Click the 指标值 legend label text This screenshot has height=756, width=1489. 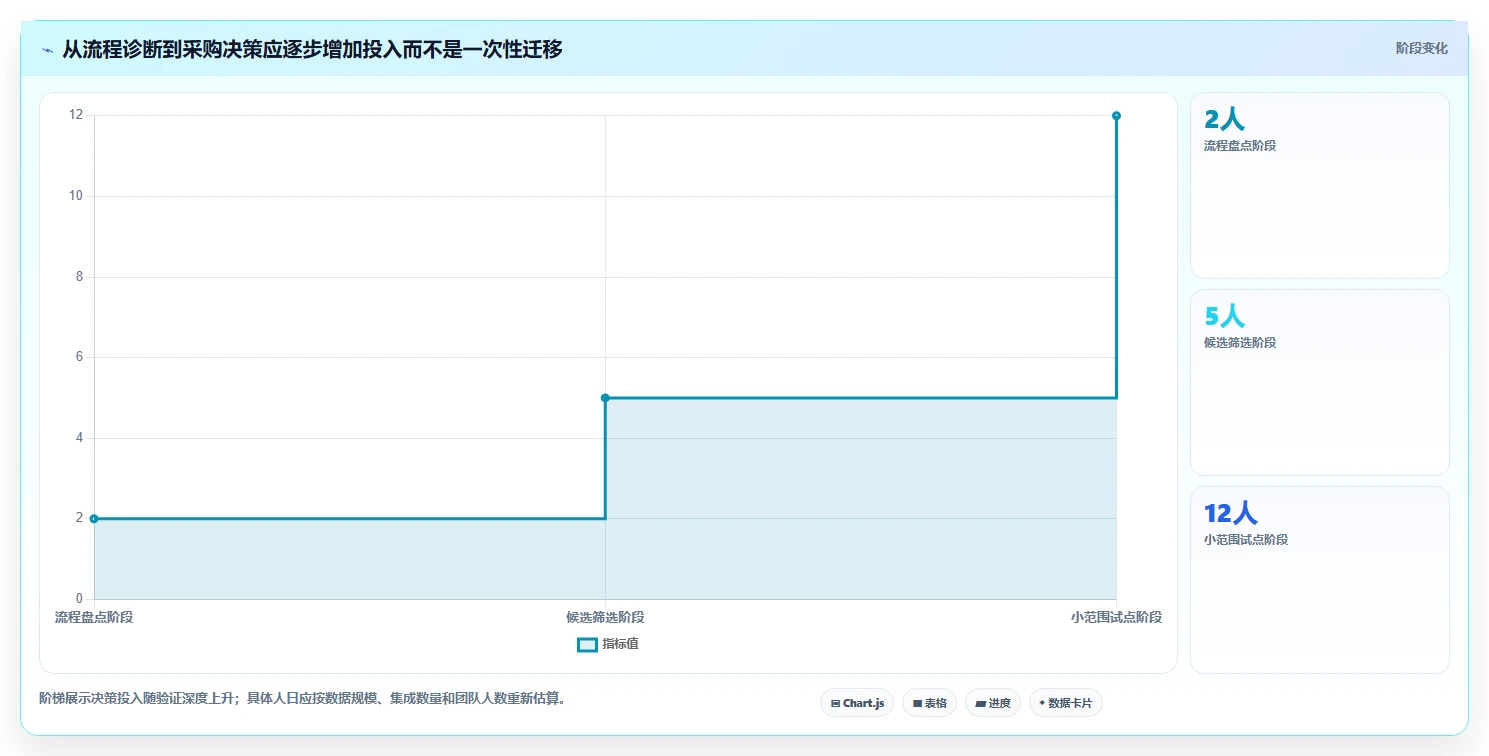pyautogui.click(x=620, y=644)
